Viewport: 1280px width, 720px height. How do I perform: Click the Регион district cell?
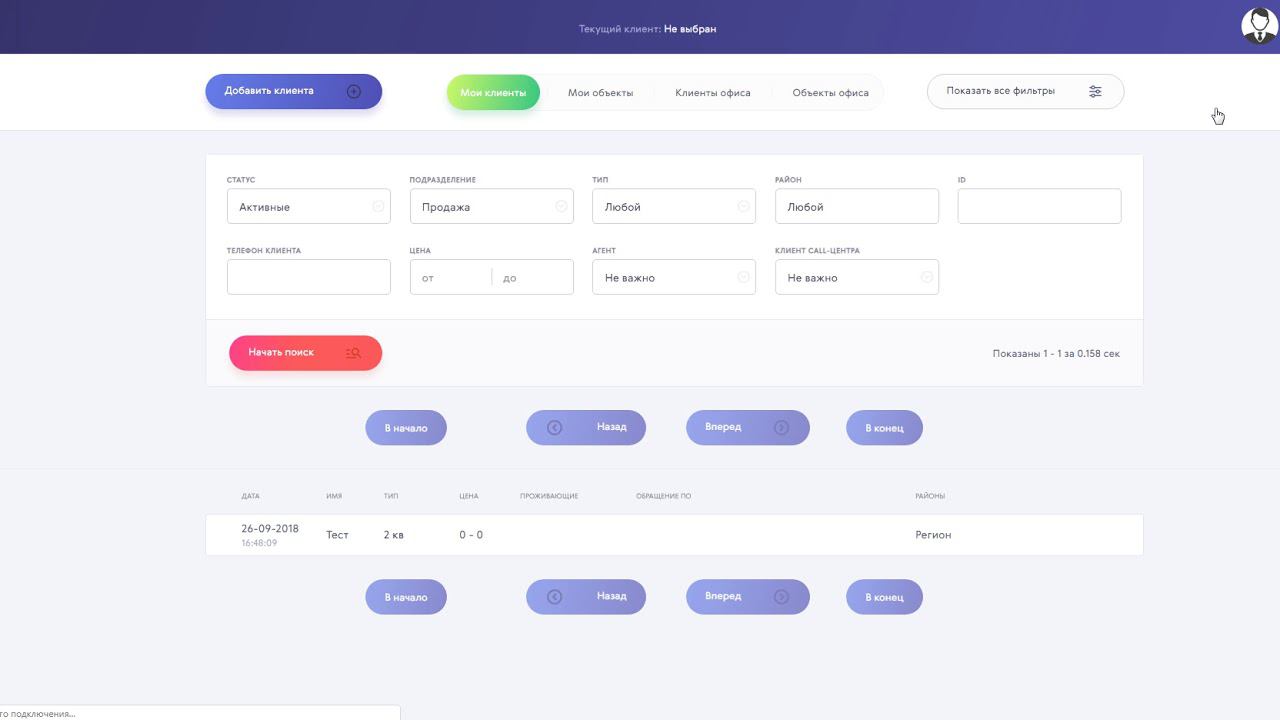(933, 535)
